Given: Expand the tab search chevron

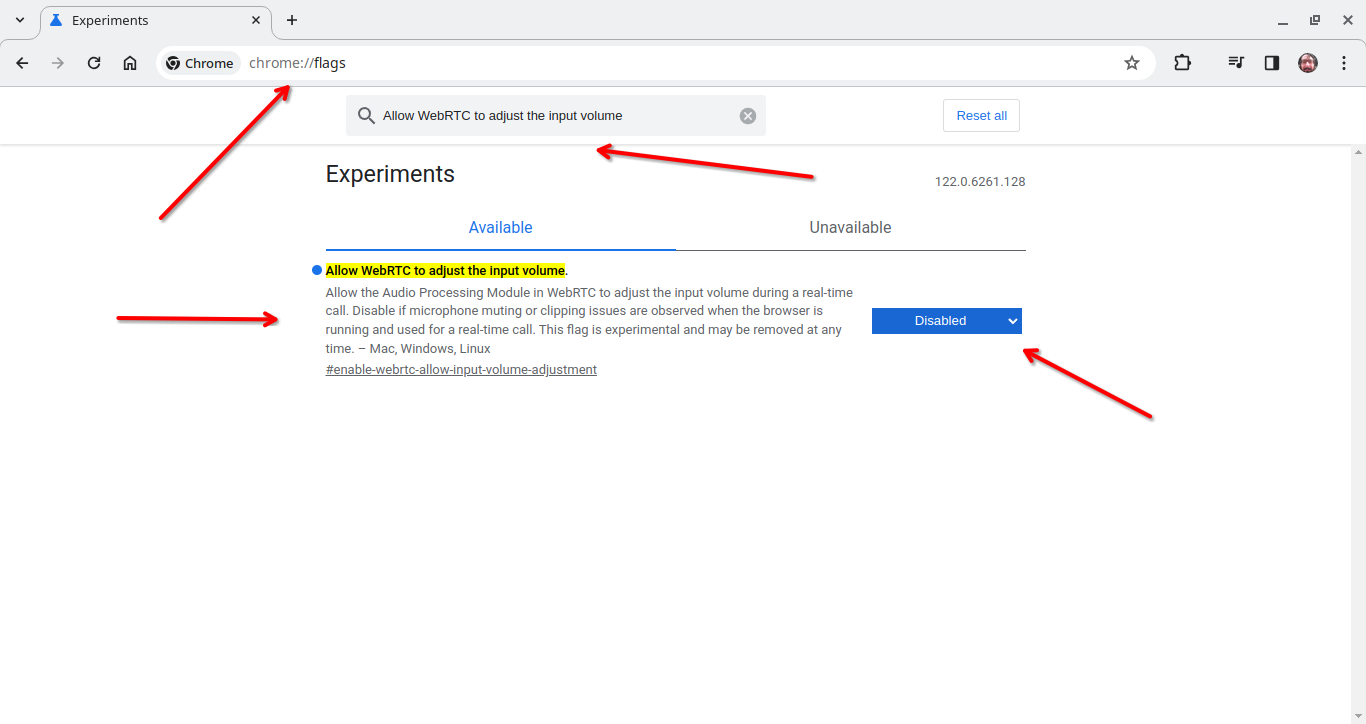Looking at the screenshot, I should (x=20, y=20).
